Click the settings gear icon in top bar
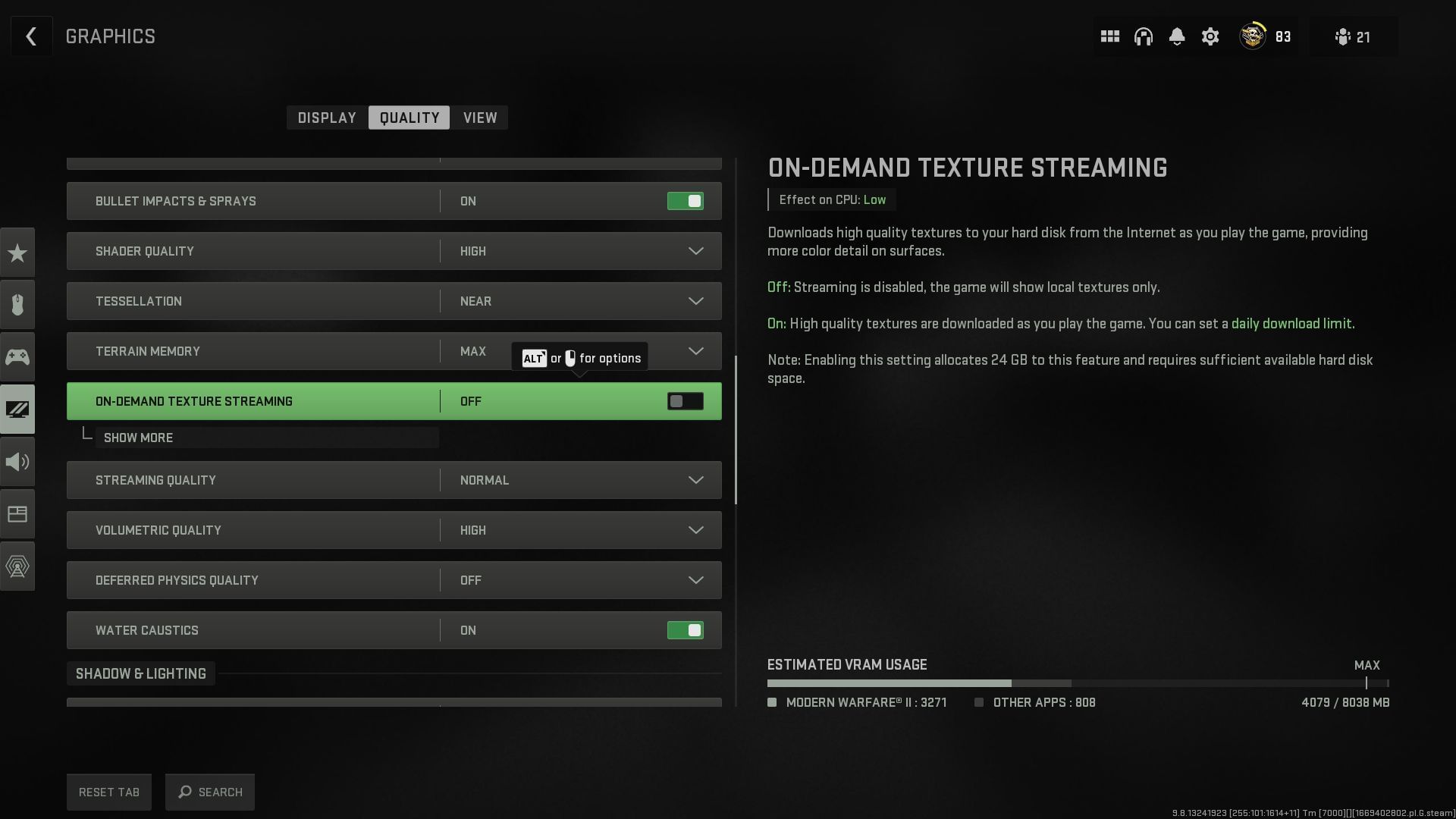The width and height of the screenshot is (1456, 819). [1209, 37]
